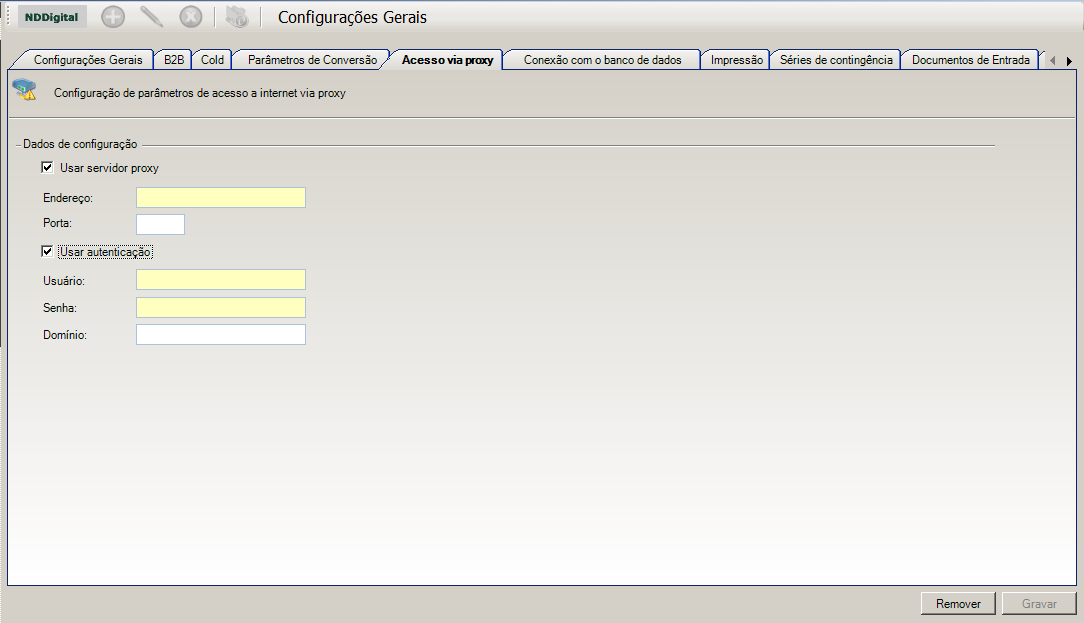Screen dimensions: 1084x623
Task: Open the Séries de contingência tab
Action: pyautogui.click(x=836, y=60)
